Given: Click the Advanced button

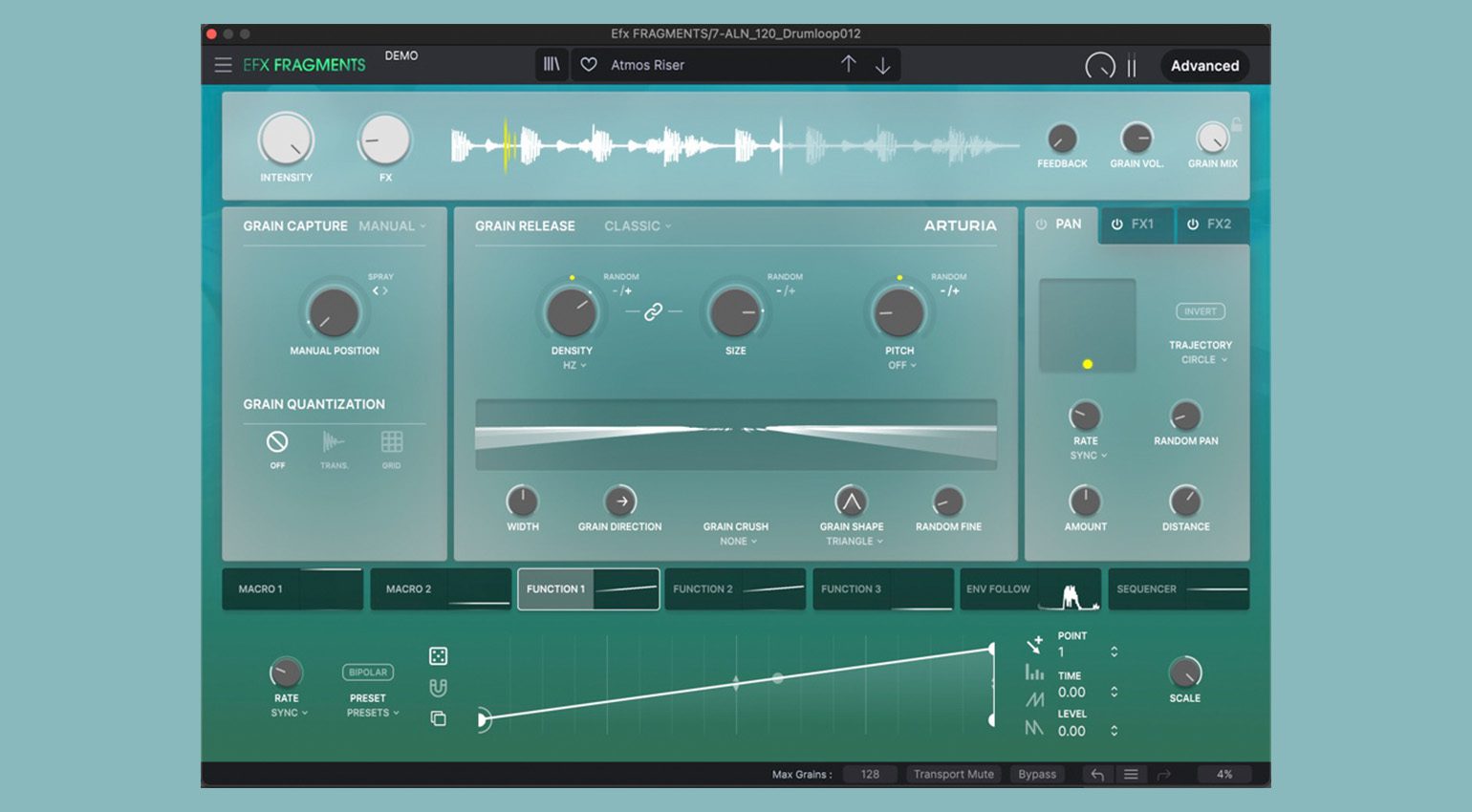Looking at the screenshot, I should tap(1204, 66).
